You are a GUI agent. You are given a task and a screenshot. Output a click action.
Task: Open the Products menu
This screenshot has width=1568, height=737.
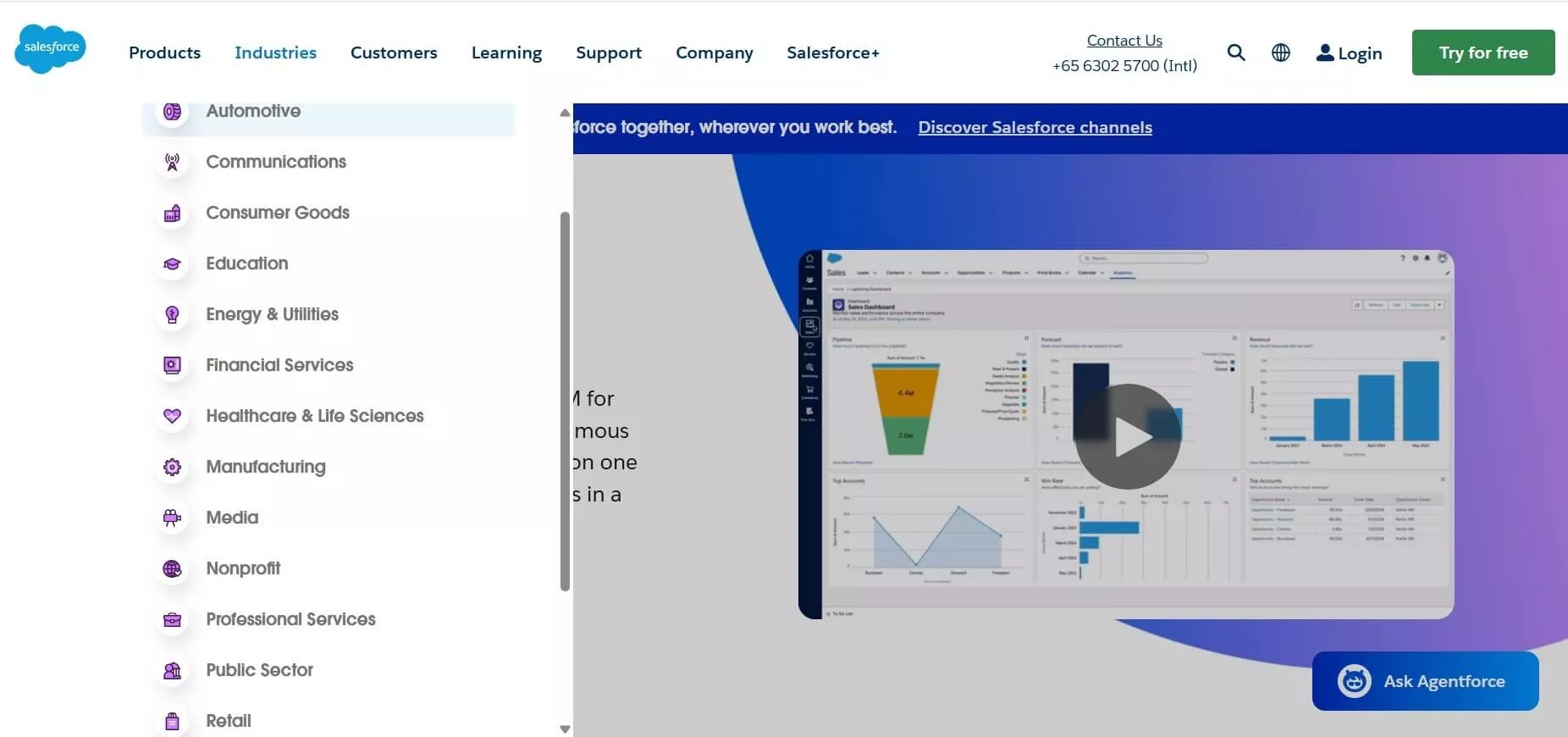click(164, 53)
